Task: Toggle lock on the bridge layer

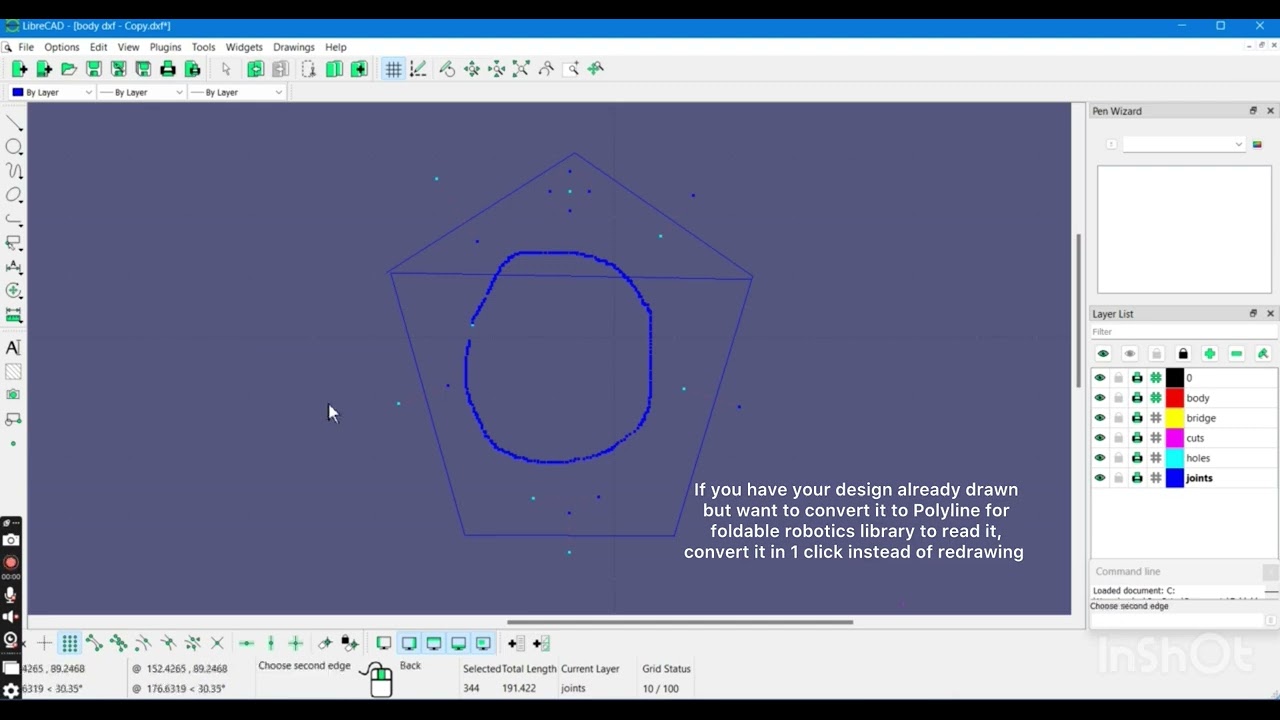Action: [1118, 418]
